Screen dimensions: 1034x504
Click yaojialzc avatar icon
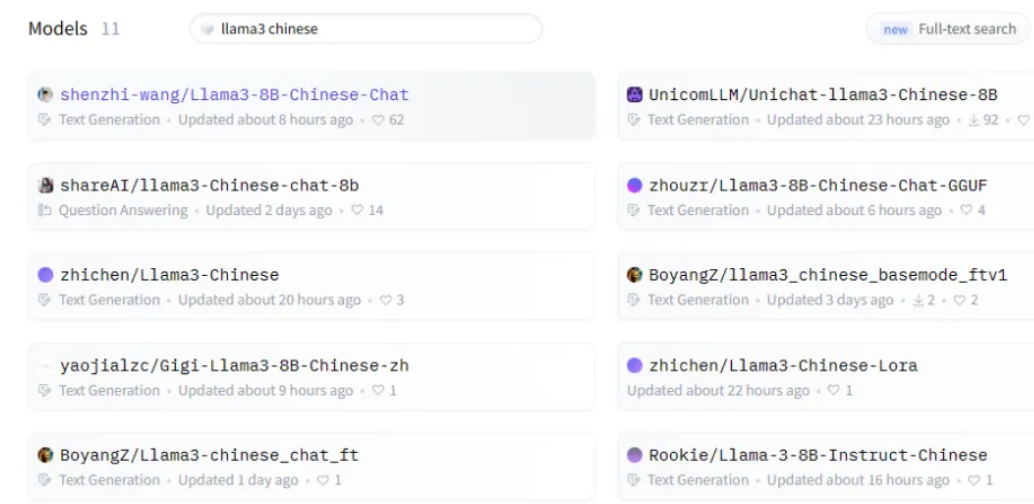45,365
